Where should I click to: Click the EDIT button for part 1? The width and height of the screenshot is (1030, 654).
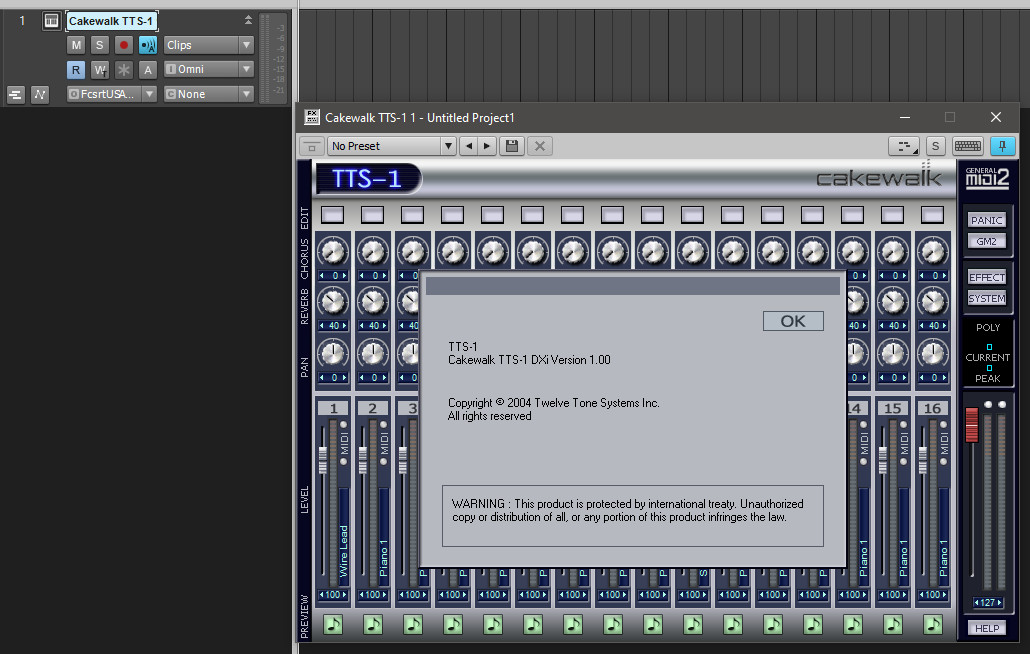332,215
